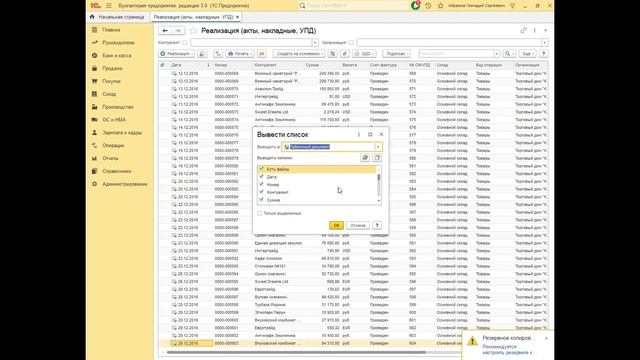Open the Ещё dropdown menu
This screenshot has width=640, height=360.
click(x=528, y=53)
